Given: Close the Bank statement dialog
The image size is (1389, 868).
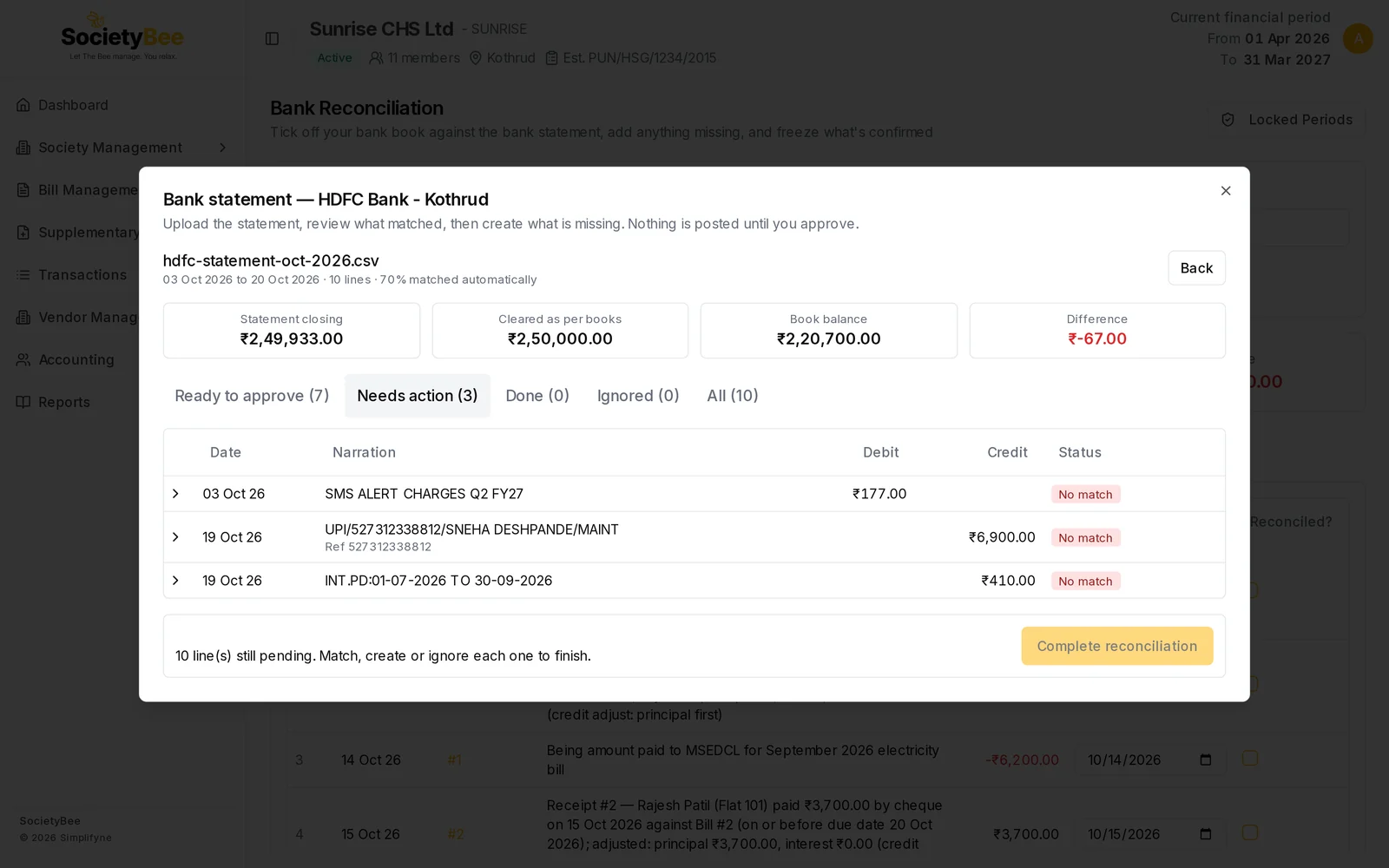Looking at the screenshot, I should 1226,191.
